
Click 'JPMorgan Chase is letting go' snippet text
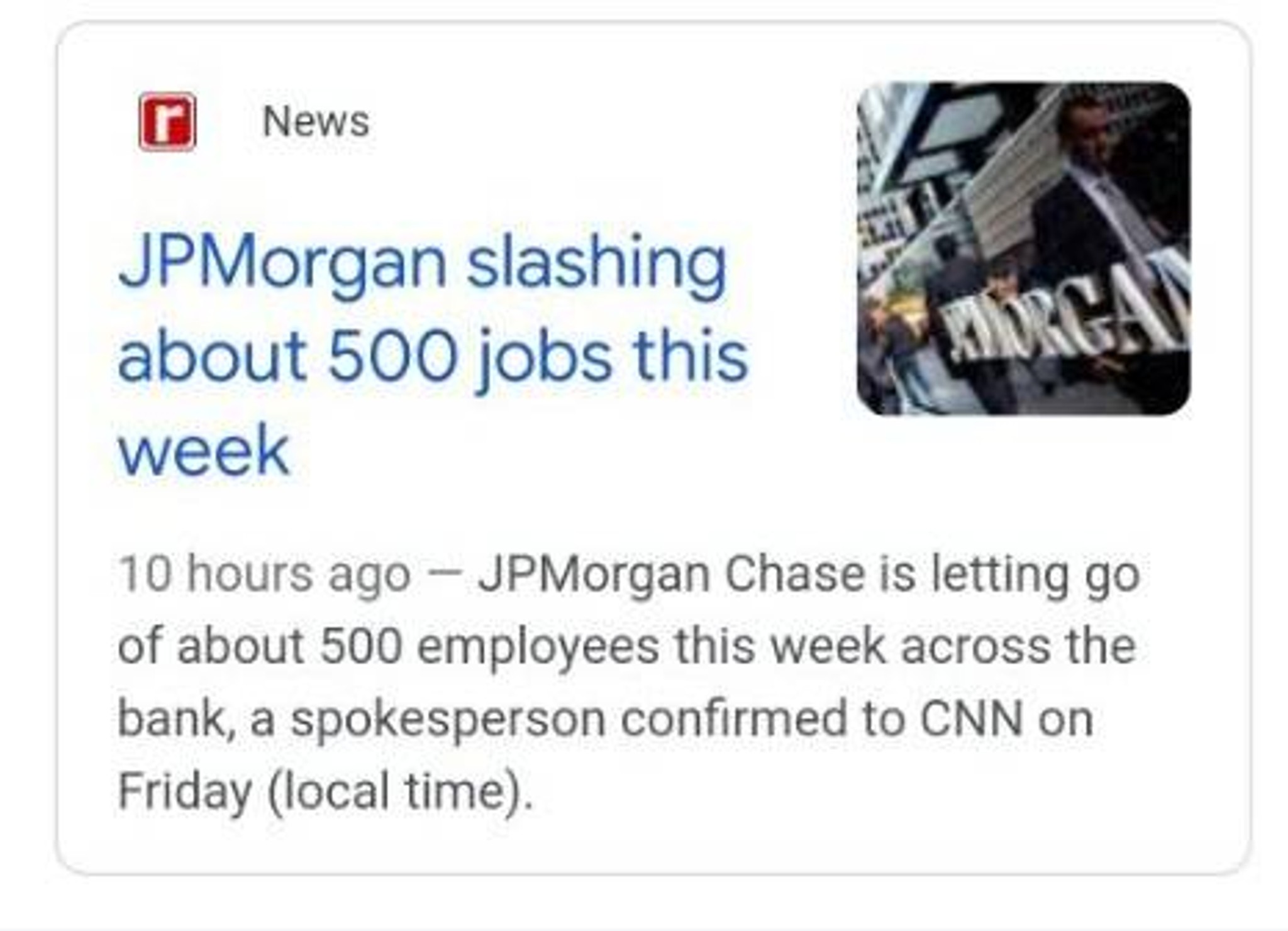(x=808, y=573)
